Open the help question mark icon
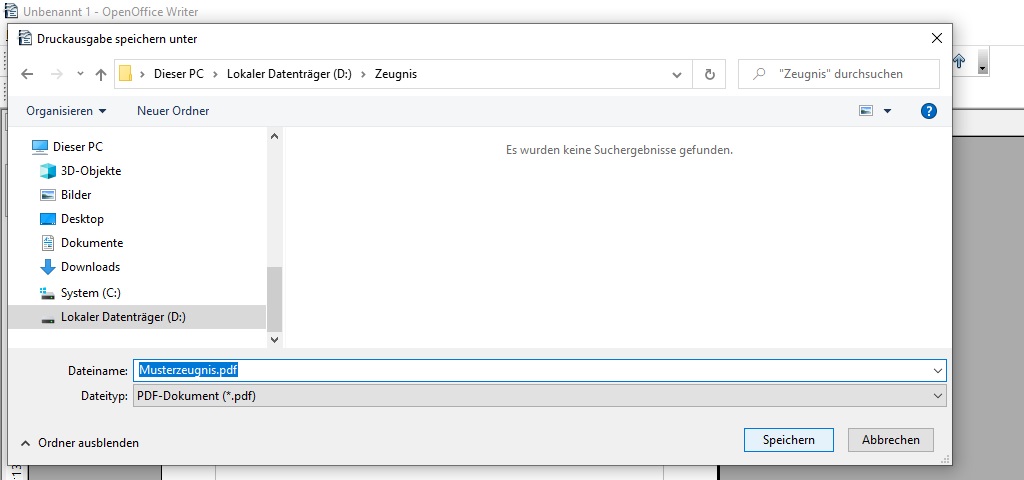Viewport: 1024px width, 480px height. coord(928,111)
